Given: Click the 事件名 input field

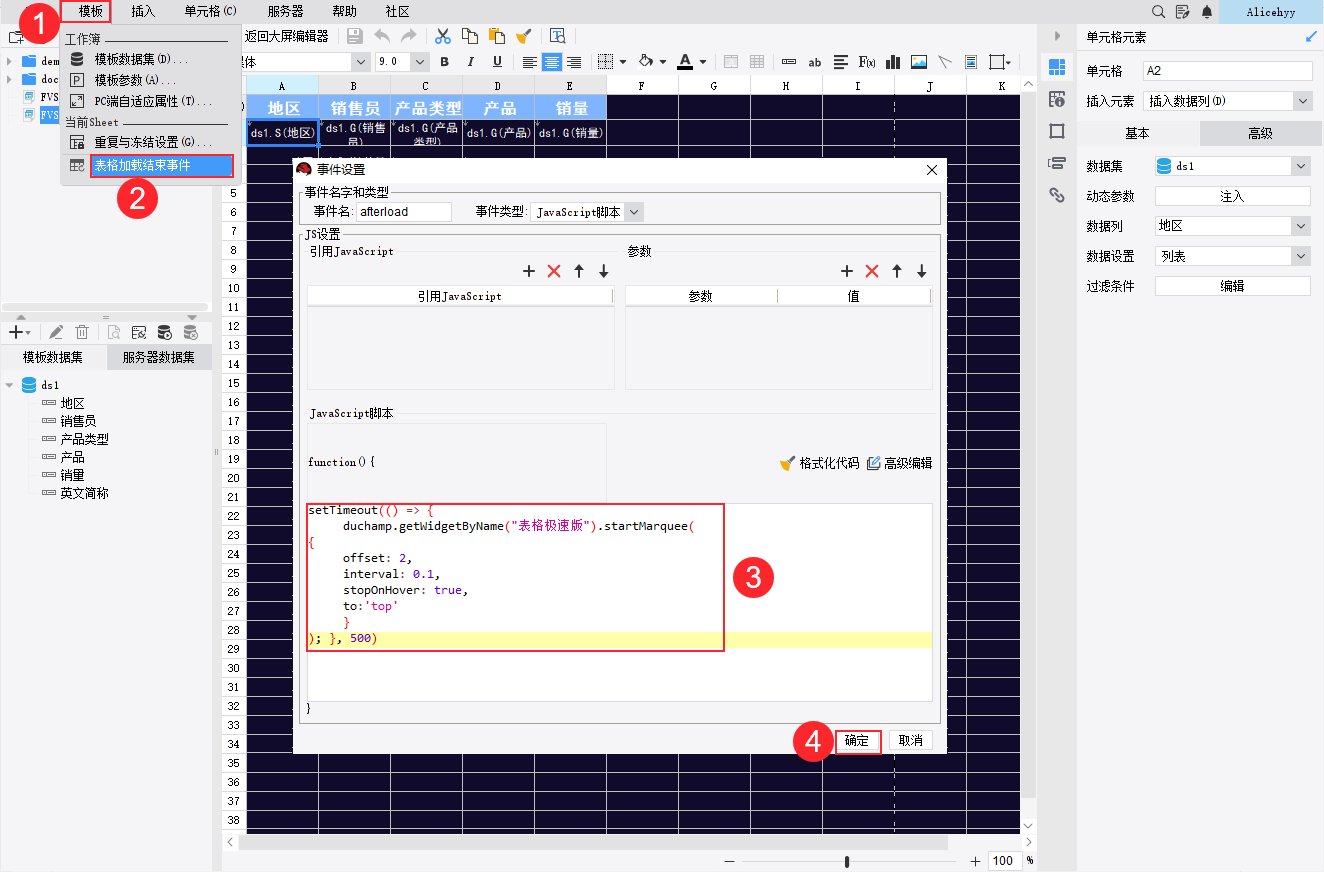Looking at the screenshot, I should [x=404, y=212].
